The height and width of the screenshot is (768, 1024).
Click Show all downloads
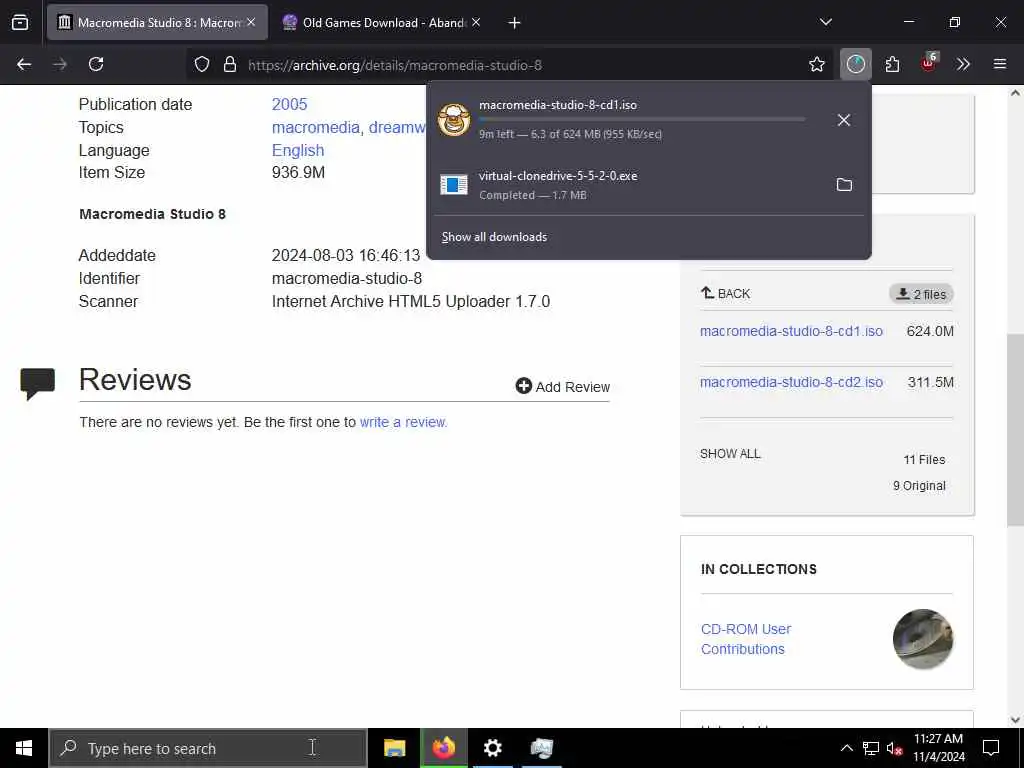[494, 237]
